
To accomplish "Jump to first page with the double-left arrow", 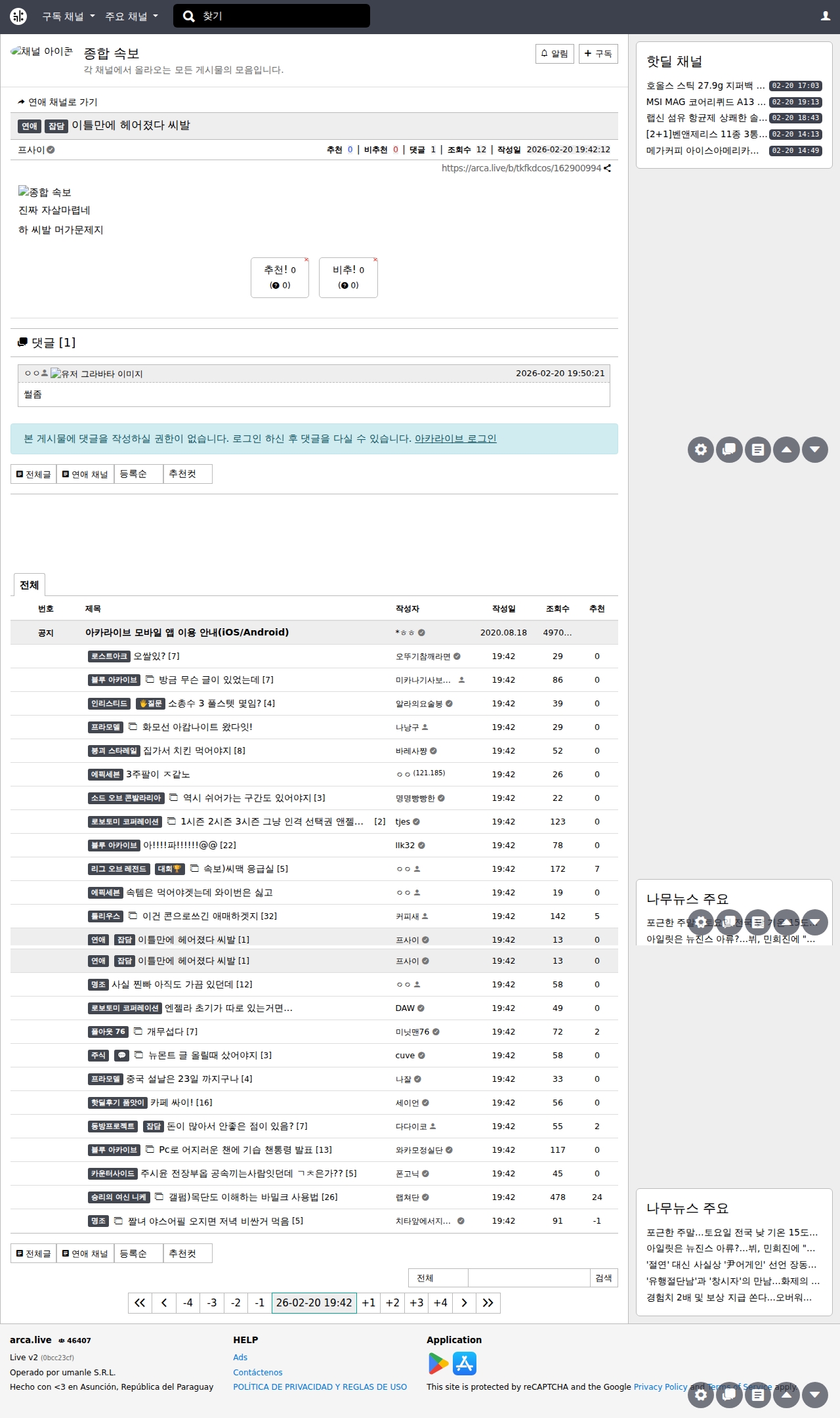I will point(140,1302).
